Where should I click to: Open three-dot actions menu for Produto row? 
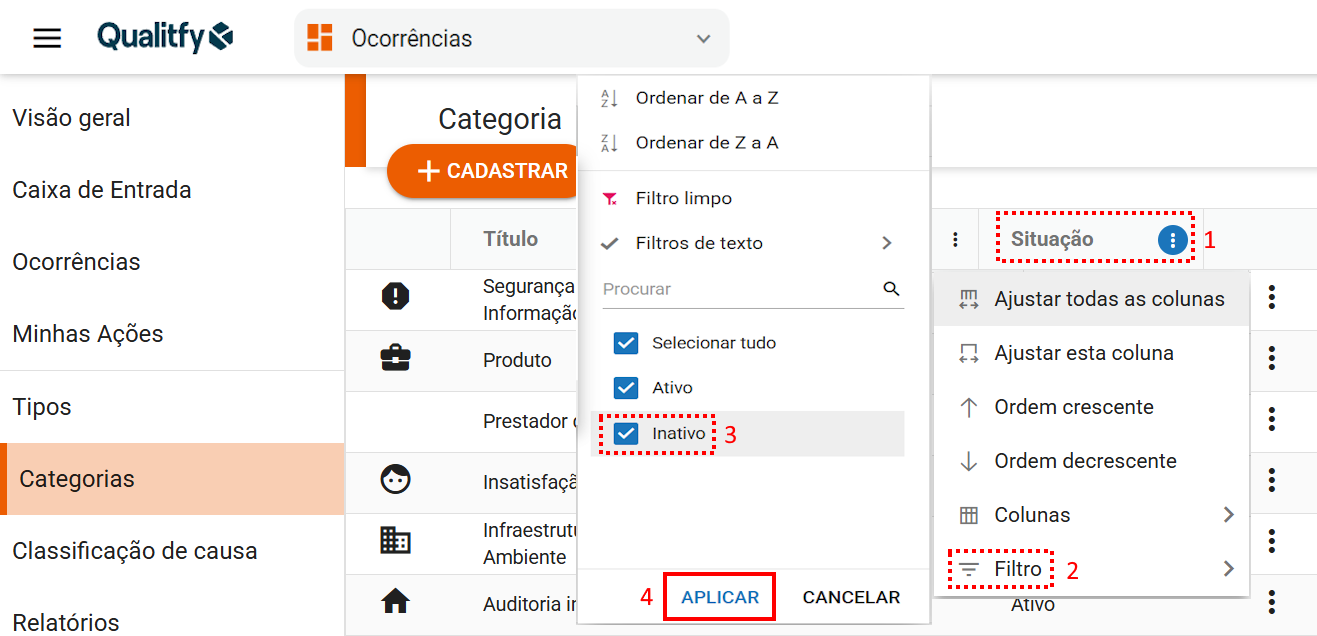pos(1272,358)
